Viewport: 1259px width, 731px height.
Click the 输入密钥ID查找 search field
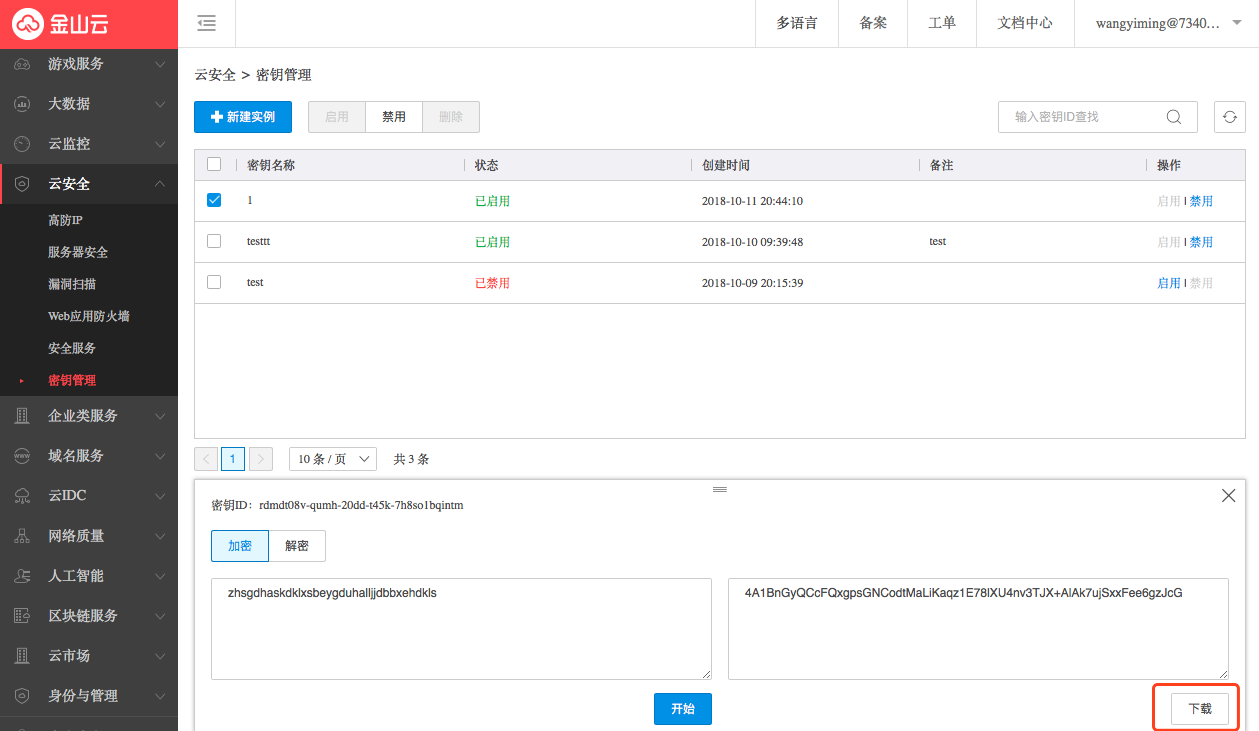[1085, 117]
